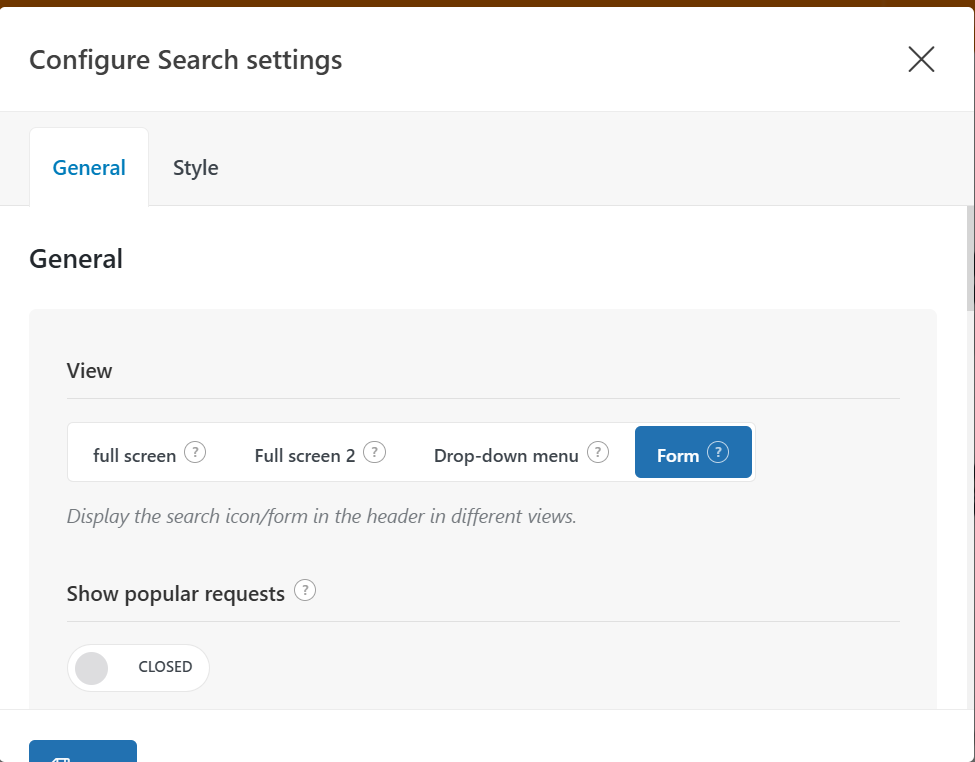The width and height of the screenshot is (975, 762).
Task: Switch to the Style tab
Action: [195, 168]
